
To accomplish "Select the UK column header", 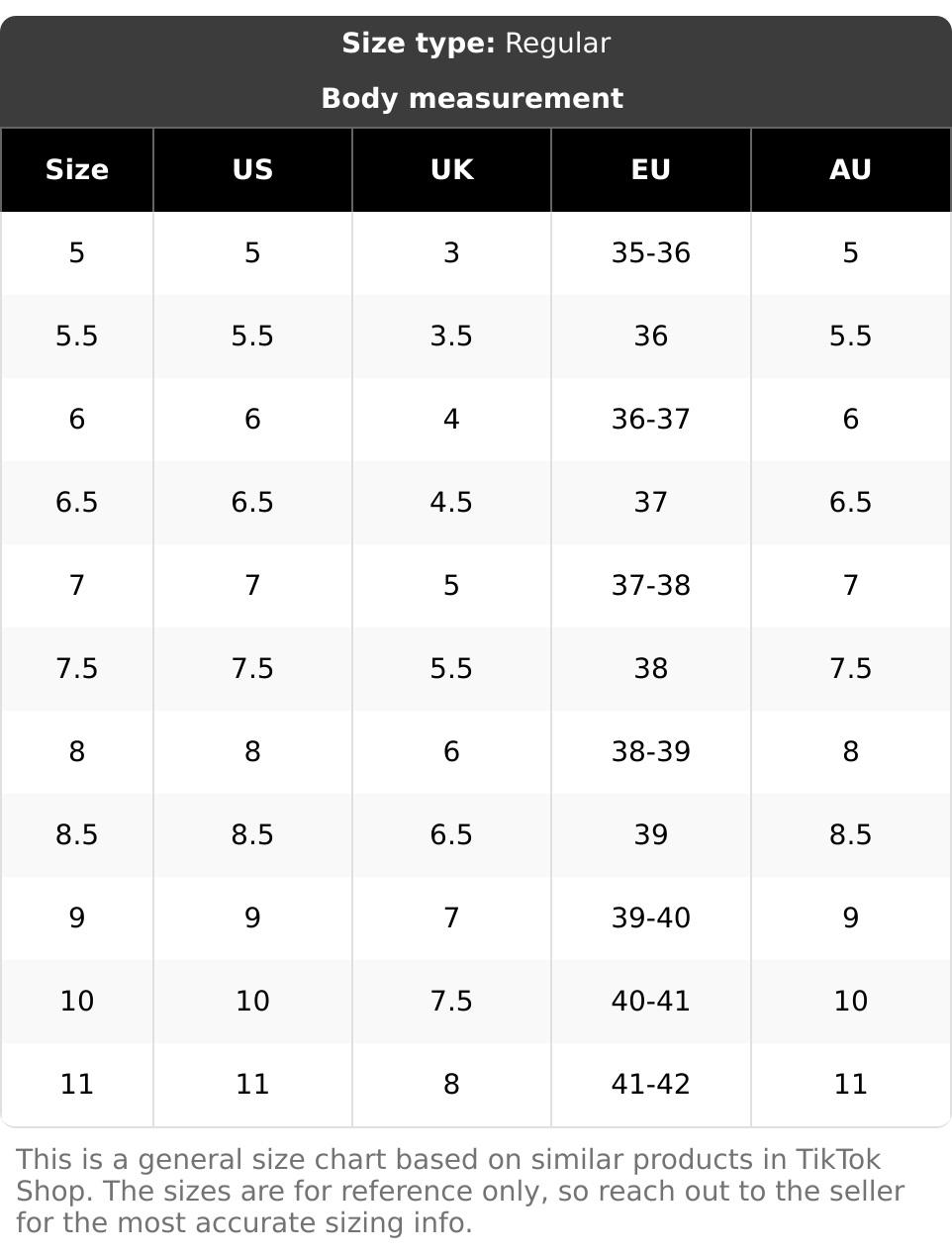I will tap(451, 170).
